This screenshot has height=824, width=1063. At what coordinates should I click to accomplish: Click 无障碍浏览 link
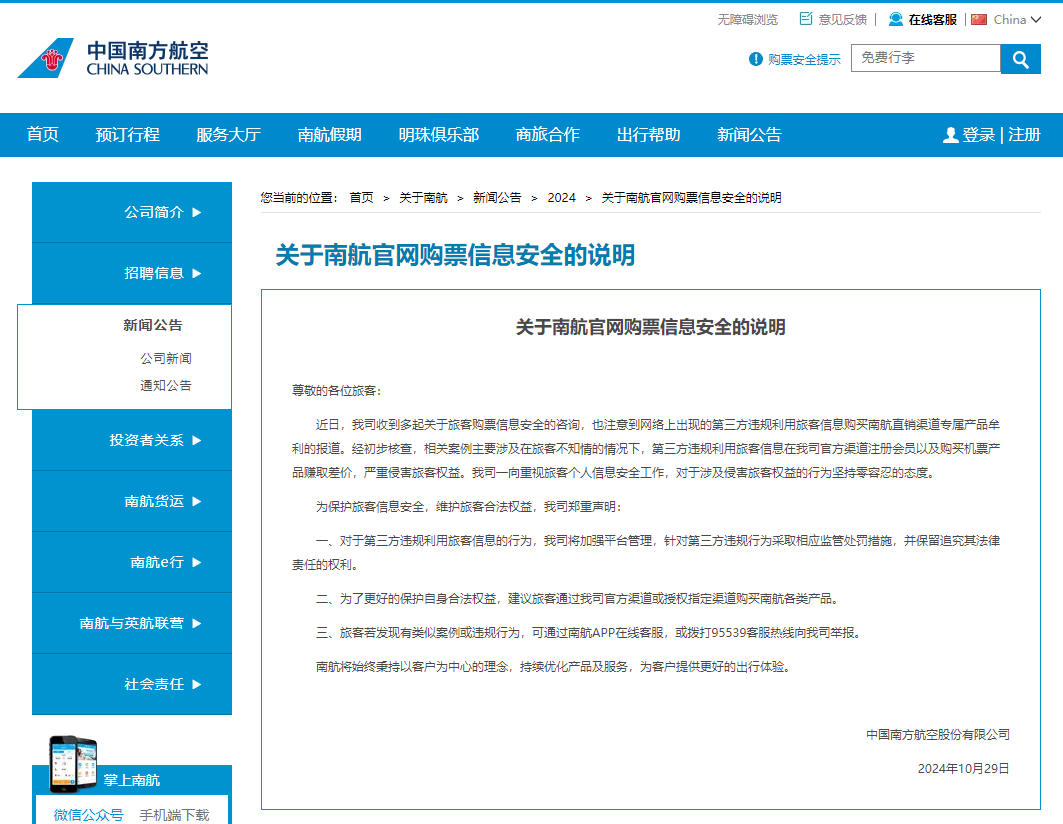(x=748, y=20)
